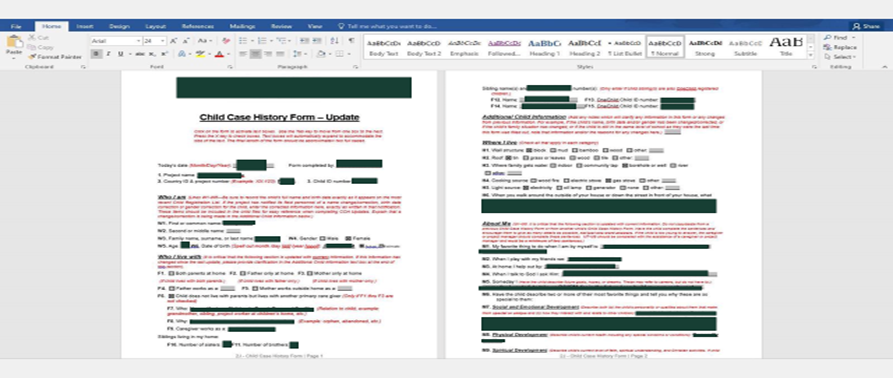
Task: Toggle Italic formatting
Action: click(108, 54)
